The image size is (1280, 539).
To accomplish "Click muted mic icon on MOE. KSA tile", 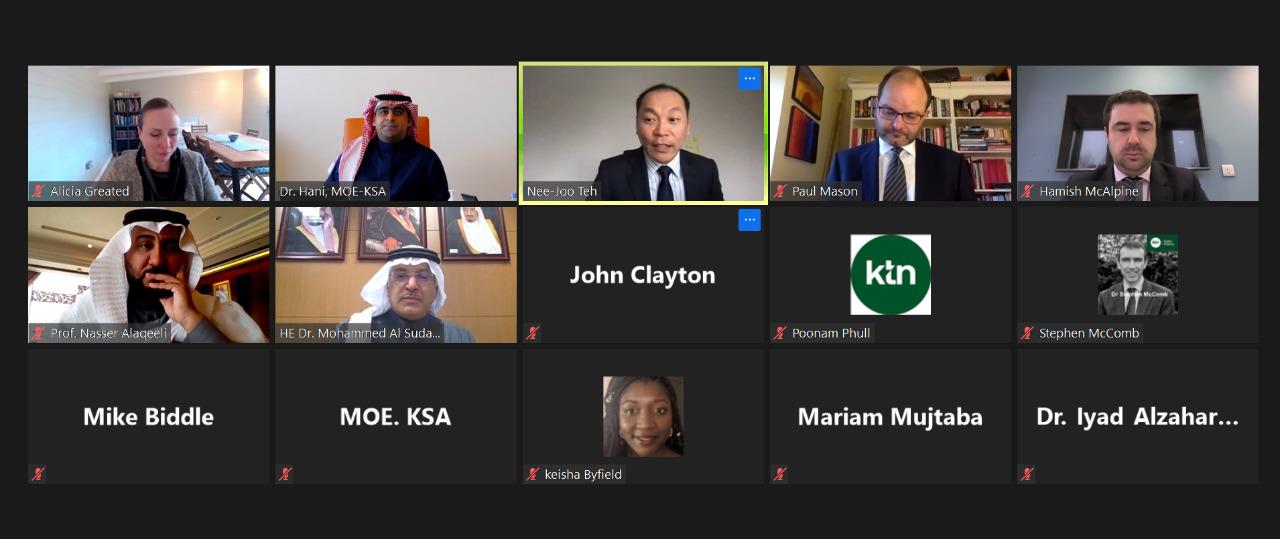I will [x=286, y=474].
